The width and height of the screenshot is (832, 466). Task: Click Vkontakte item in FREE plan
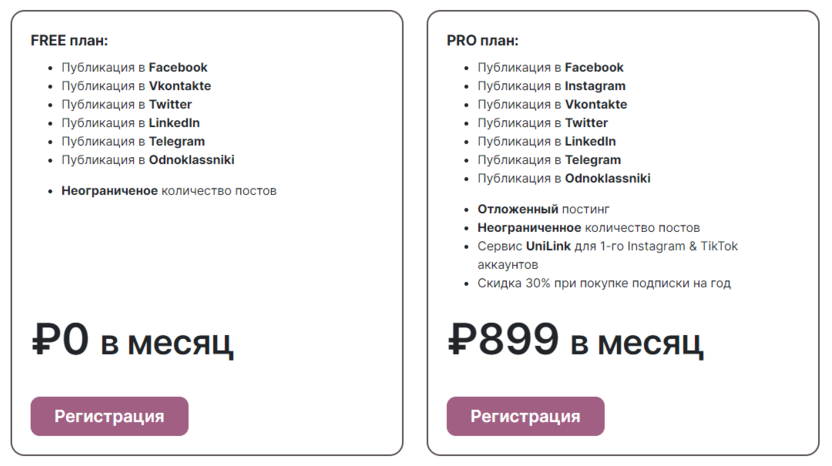click(x=136, y=86)
